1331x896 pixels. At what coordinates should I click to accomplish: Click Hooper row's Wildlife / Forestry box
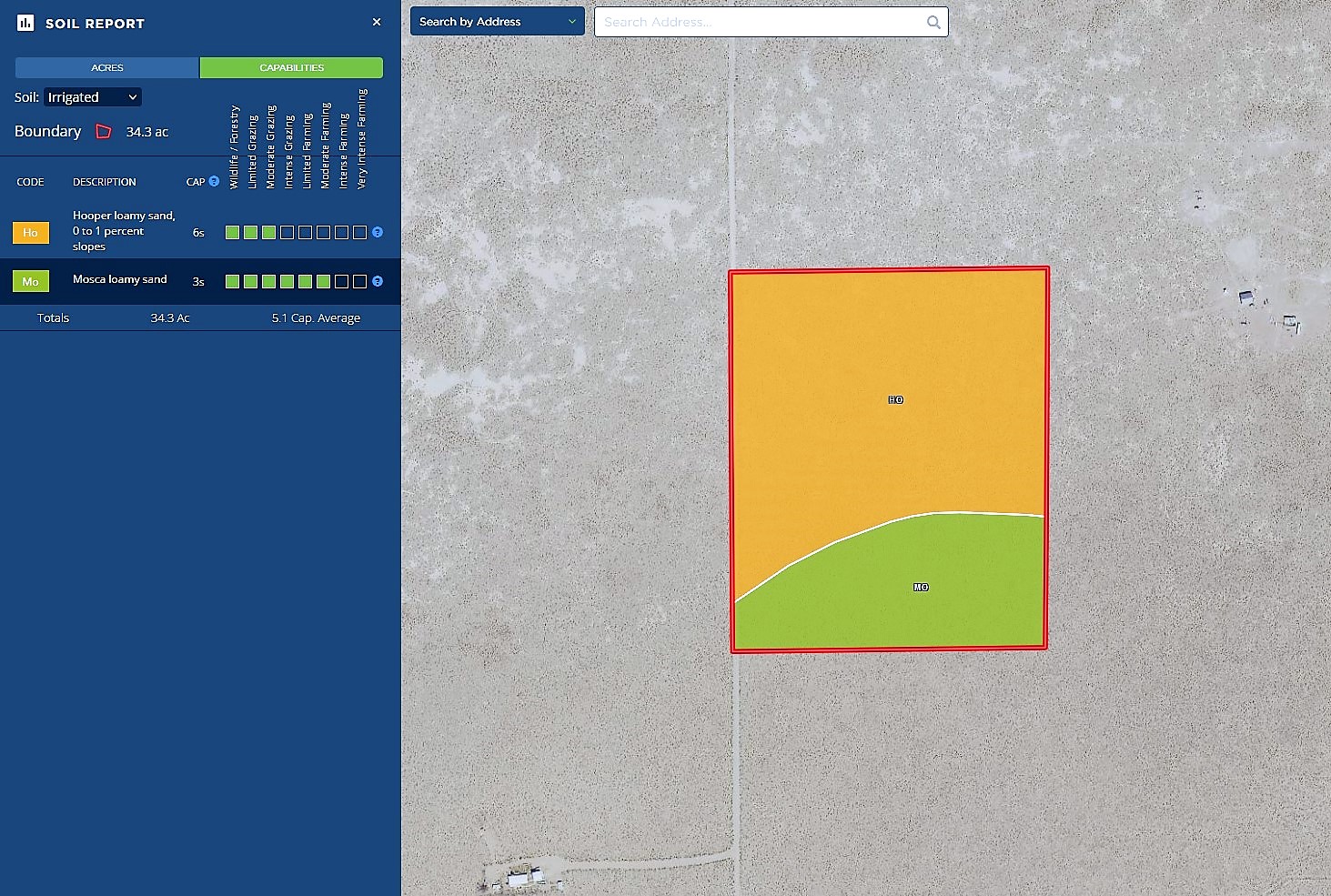233,233
